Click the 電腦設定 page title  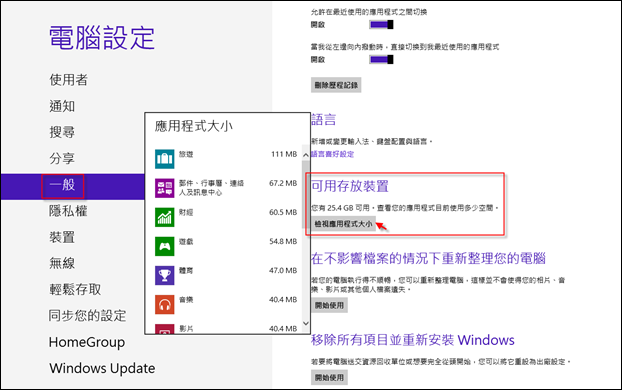pyautogui.click(x=102, y=38)
